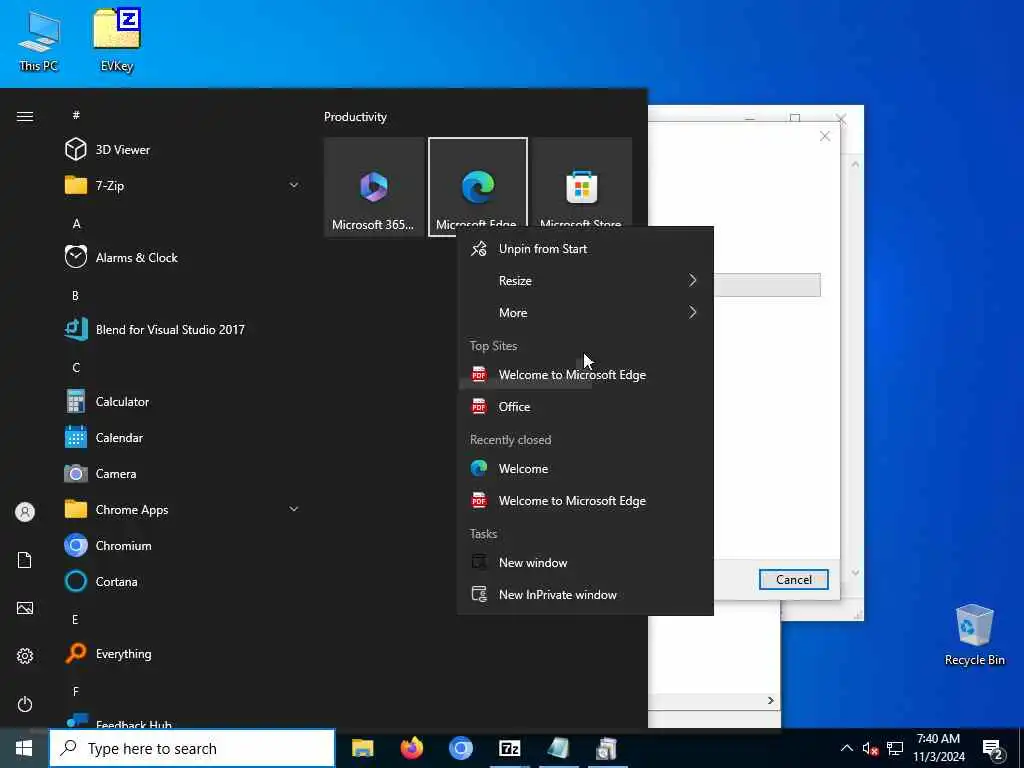The height and width of the screenshot is (768, 1024).
Task: Open Documents from the Start sidebar
Action: [x=25, y=560]
